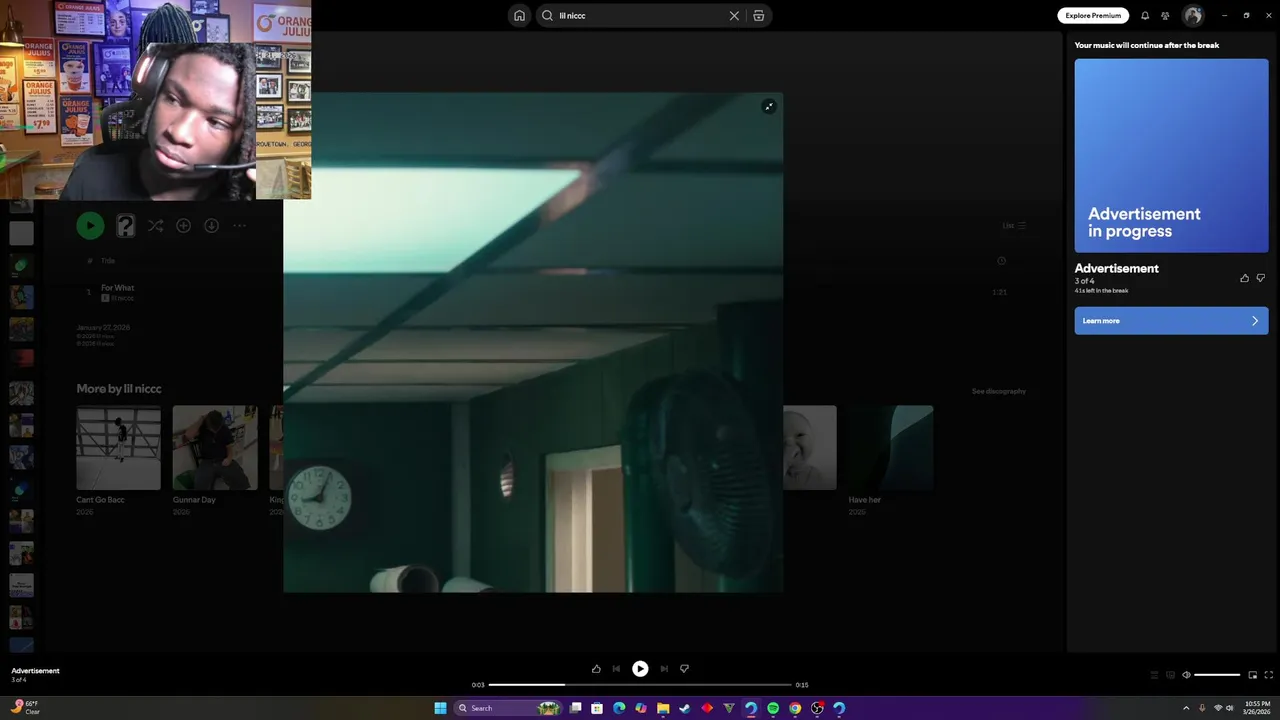1280x720 pixels.
Task: Launch Microsoft Edge from taskbar
Action: (619, 708)
